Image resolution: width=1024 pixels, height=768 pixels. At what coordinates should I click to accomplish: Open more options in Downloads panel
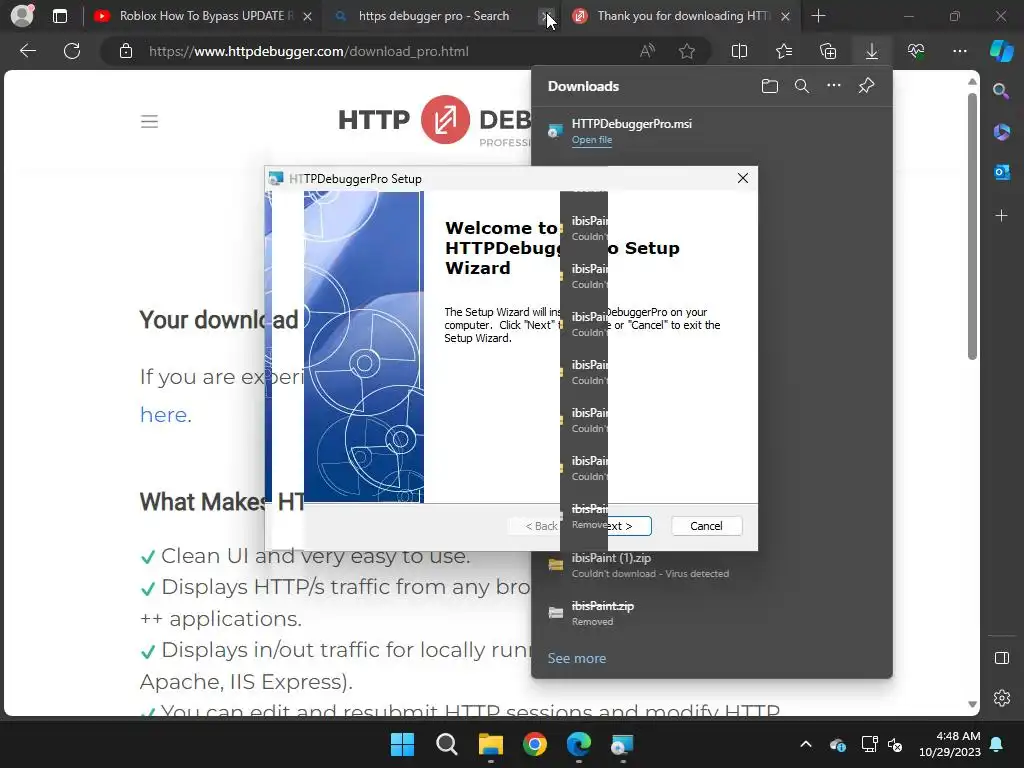pyautogui.click(x=834, y=86)
